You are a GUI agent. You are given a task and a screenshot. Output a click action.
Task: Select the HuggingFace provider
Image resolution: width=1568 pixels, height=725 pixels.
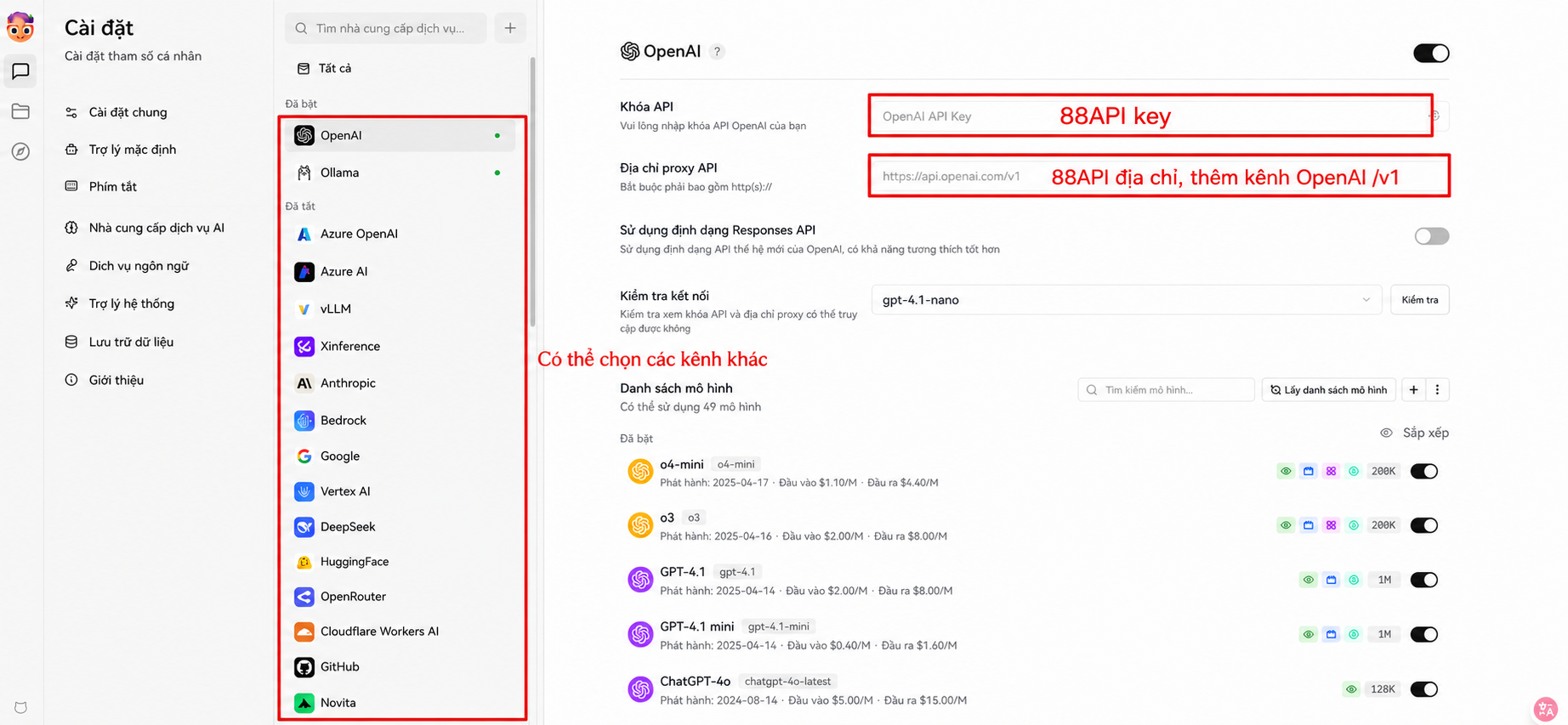(401, 562)
